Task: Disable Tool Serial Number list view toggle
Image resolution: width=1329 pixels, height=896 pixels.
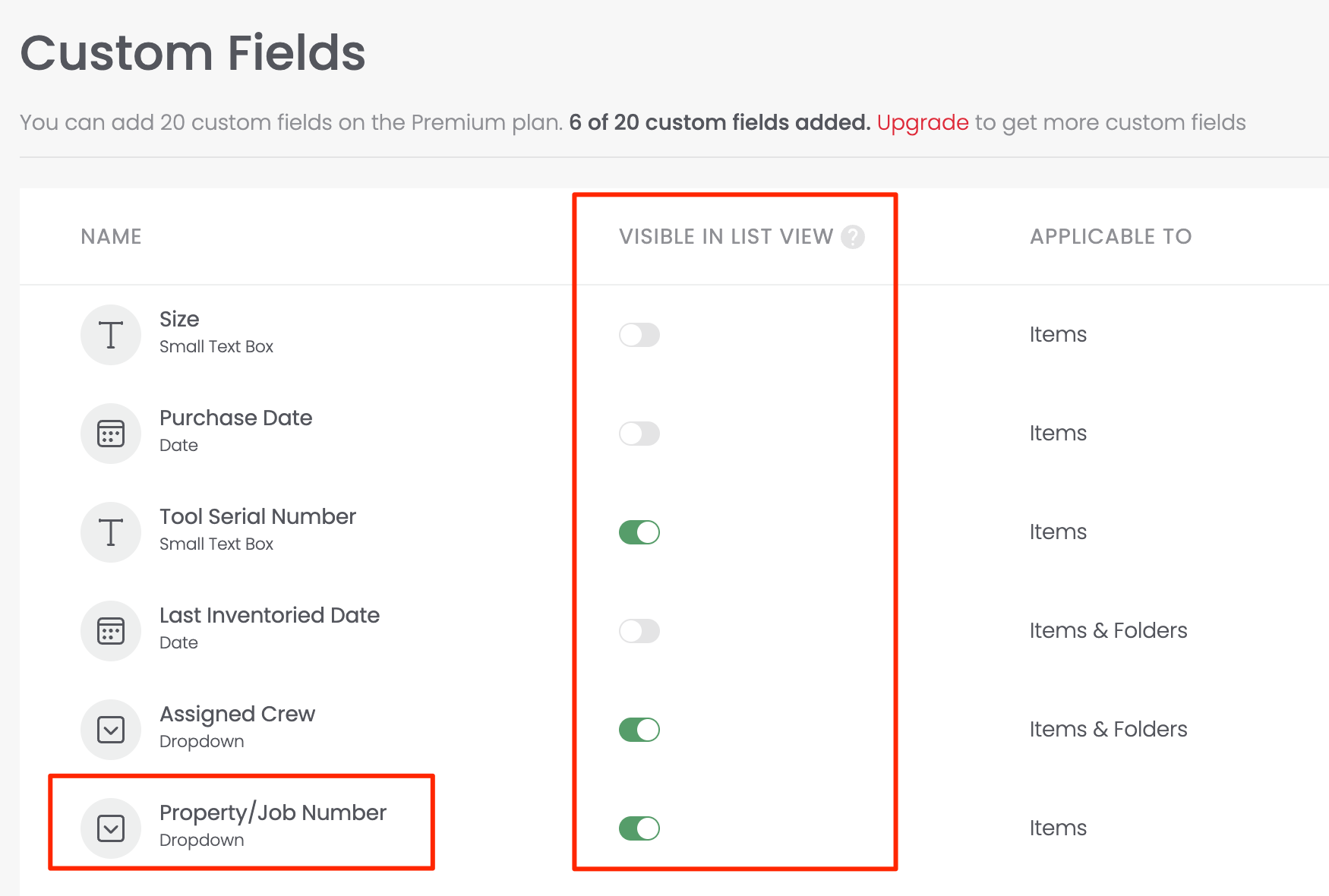Action: tap(639, 532)
